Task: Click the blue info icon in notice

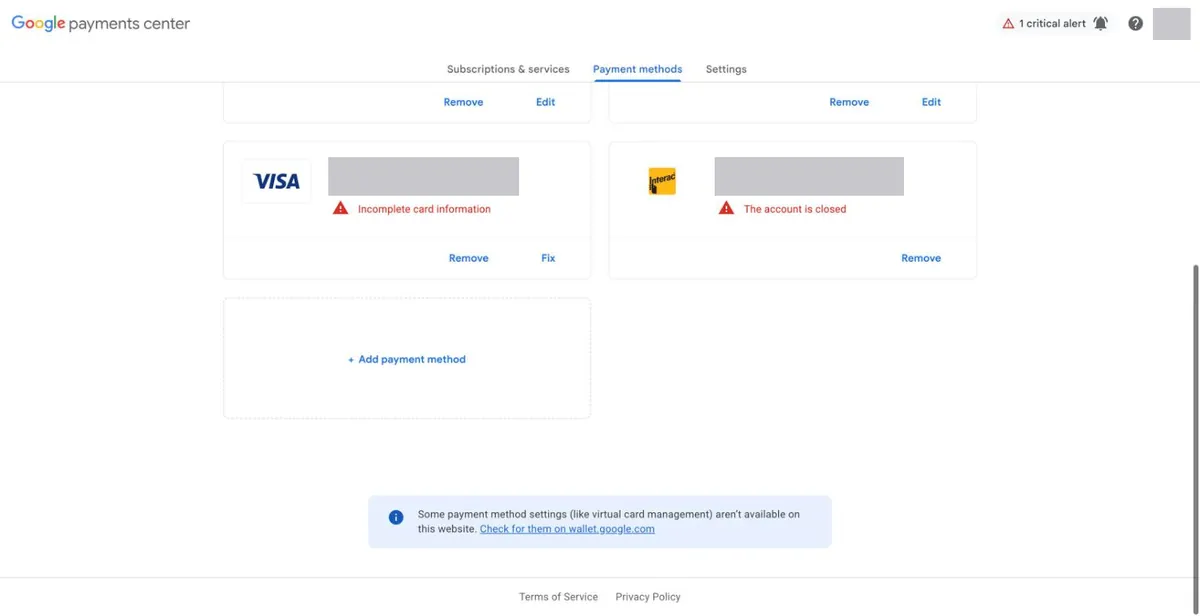Action: coord(396,517)
